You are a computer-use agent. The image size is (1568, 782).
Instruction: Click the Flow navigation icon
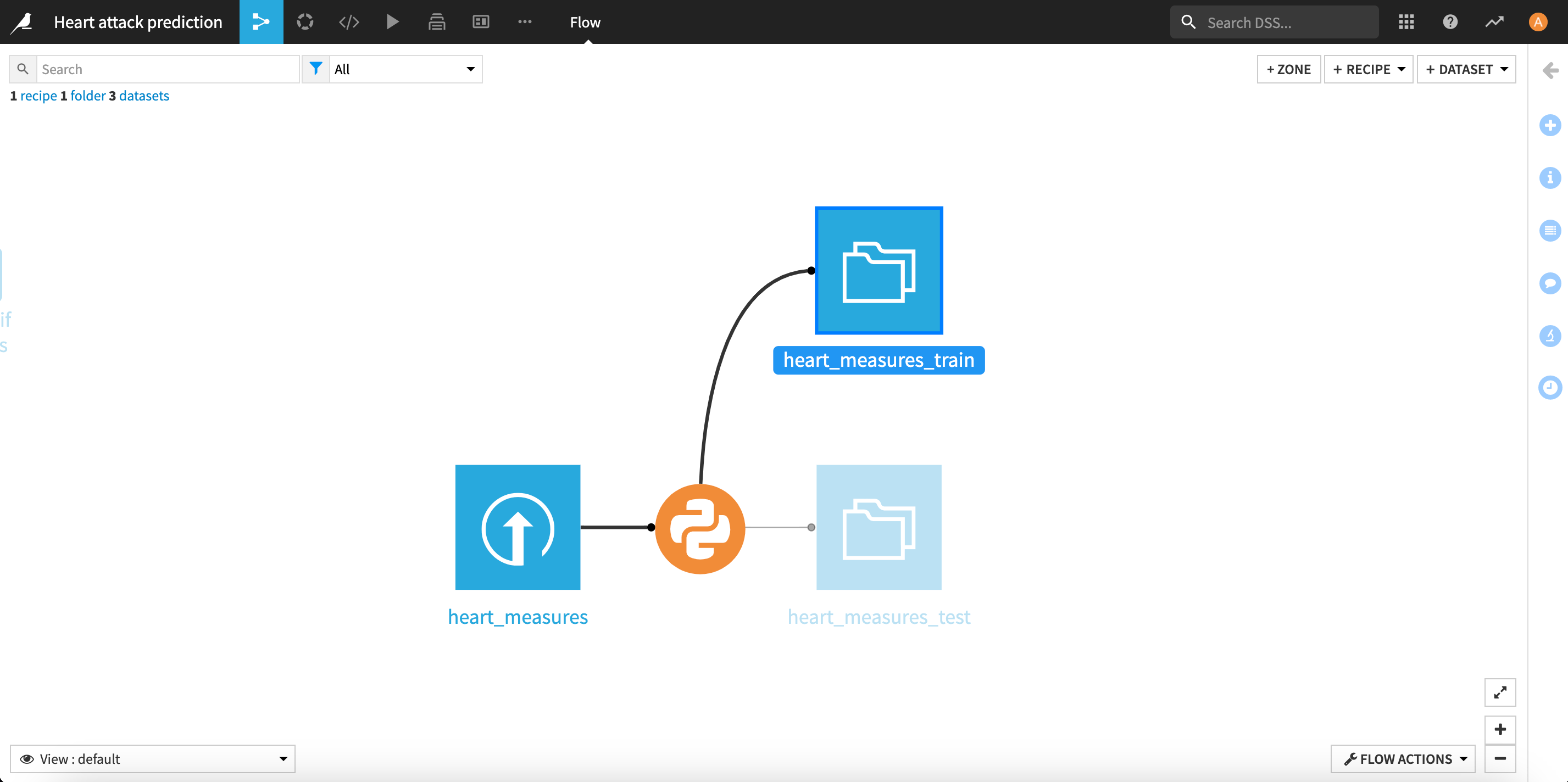click(x=261, y=22)
